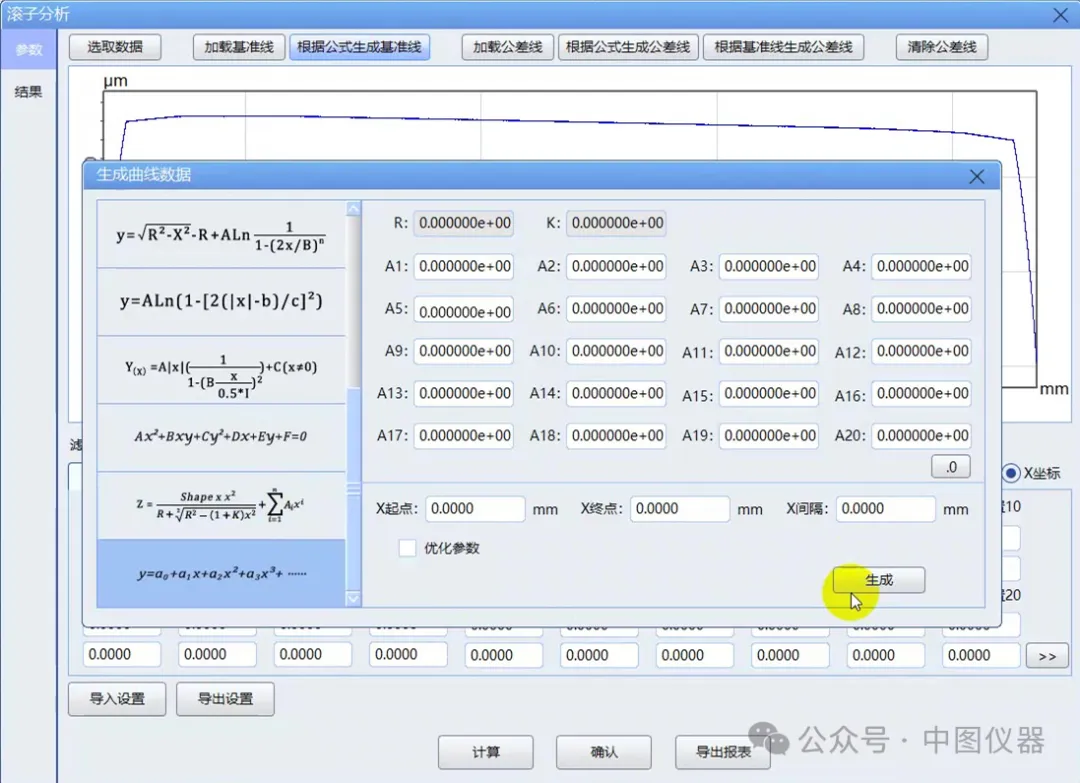Select the sqrt(R²-X²)-R+ALn formula
The image size is (1080, 783).
tap(221, 235)
